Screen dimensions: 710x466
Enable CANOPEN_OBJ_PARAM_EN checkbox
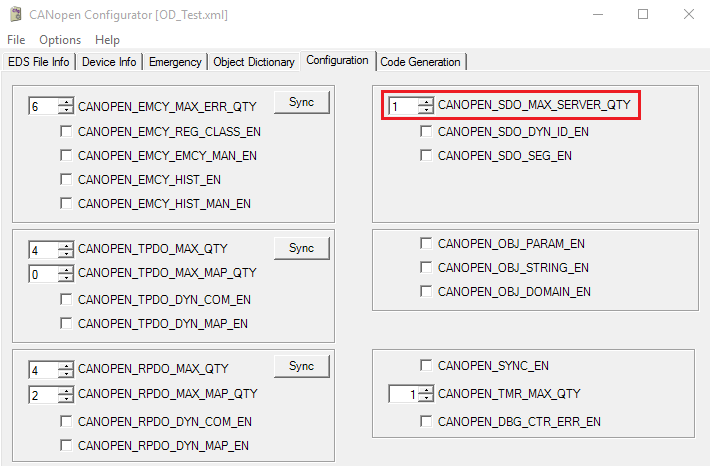point(426,243)
